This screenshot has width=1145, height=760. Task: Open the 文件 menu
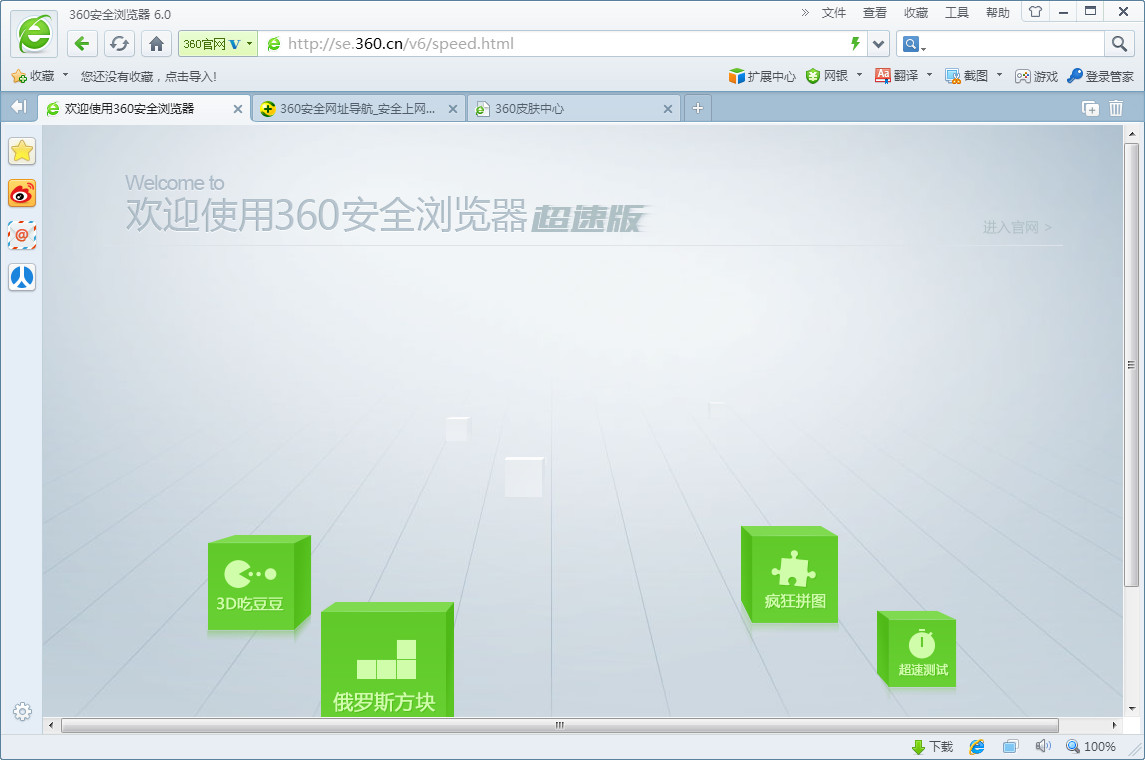pyautogui.click(x=833, y=12)
